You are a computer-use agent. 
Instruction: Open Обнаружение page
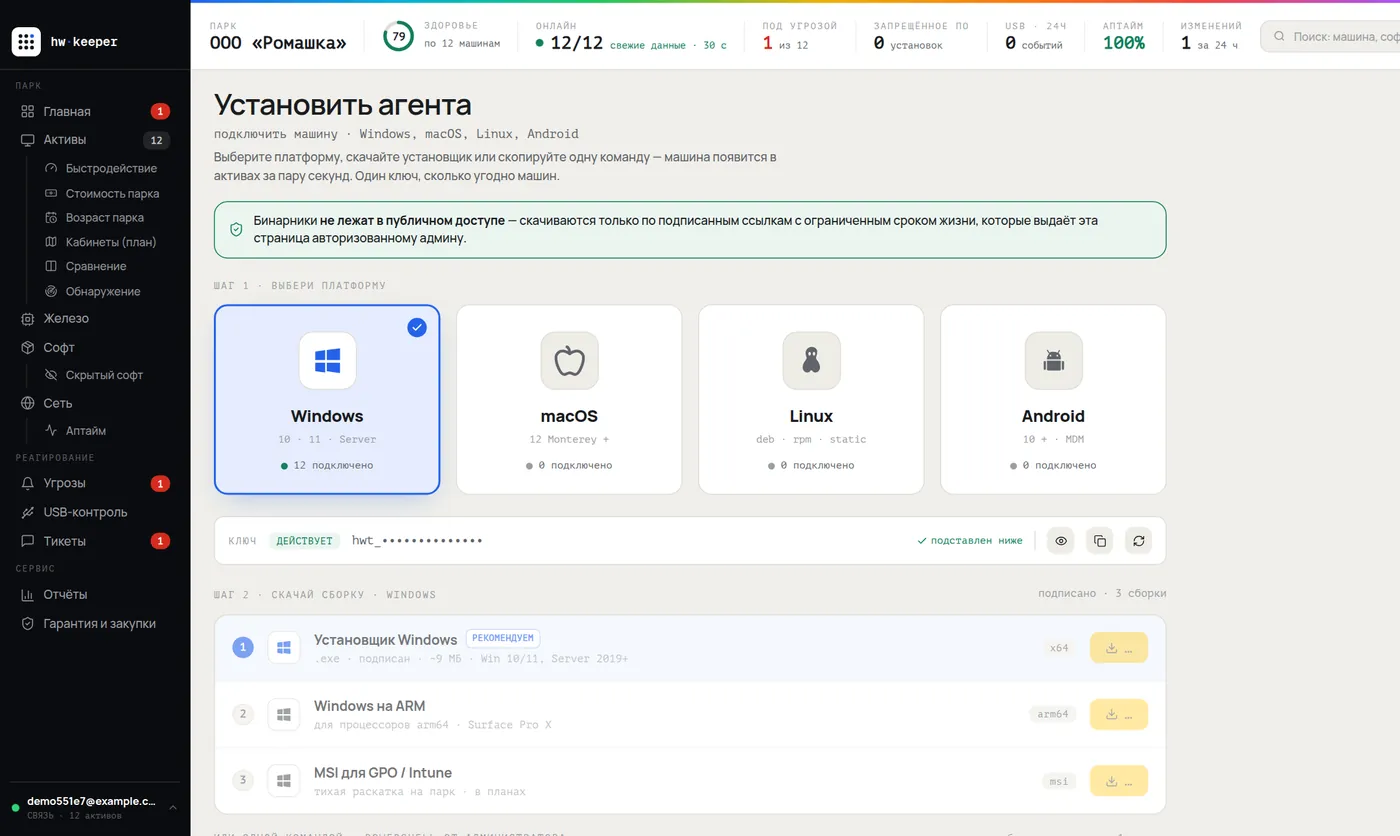(103, 291)
